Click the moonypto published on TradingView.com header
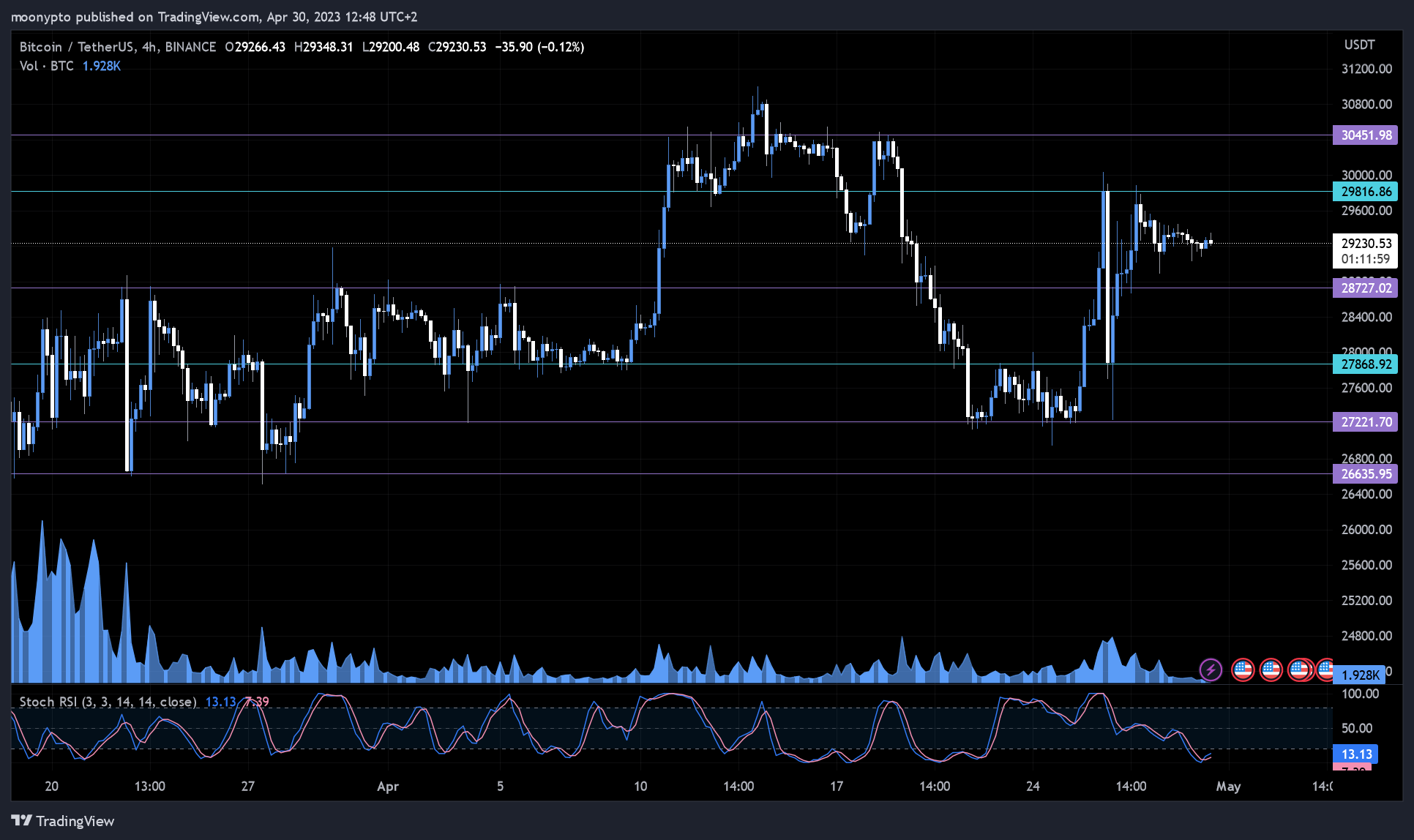Image resolution: width=1414 pixels, height=840 pixels. [x=214, y=16]
